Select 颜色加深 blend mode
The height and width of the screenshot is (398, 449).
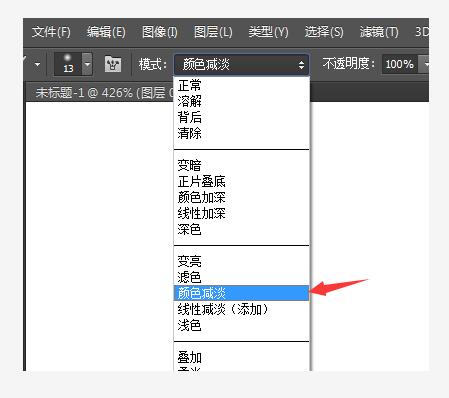(242, 197)
